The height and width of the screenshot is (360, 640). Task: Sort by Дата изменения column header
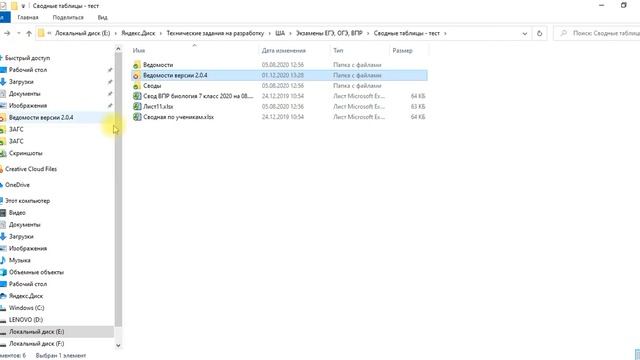point(284,51)
